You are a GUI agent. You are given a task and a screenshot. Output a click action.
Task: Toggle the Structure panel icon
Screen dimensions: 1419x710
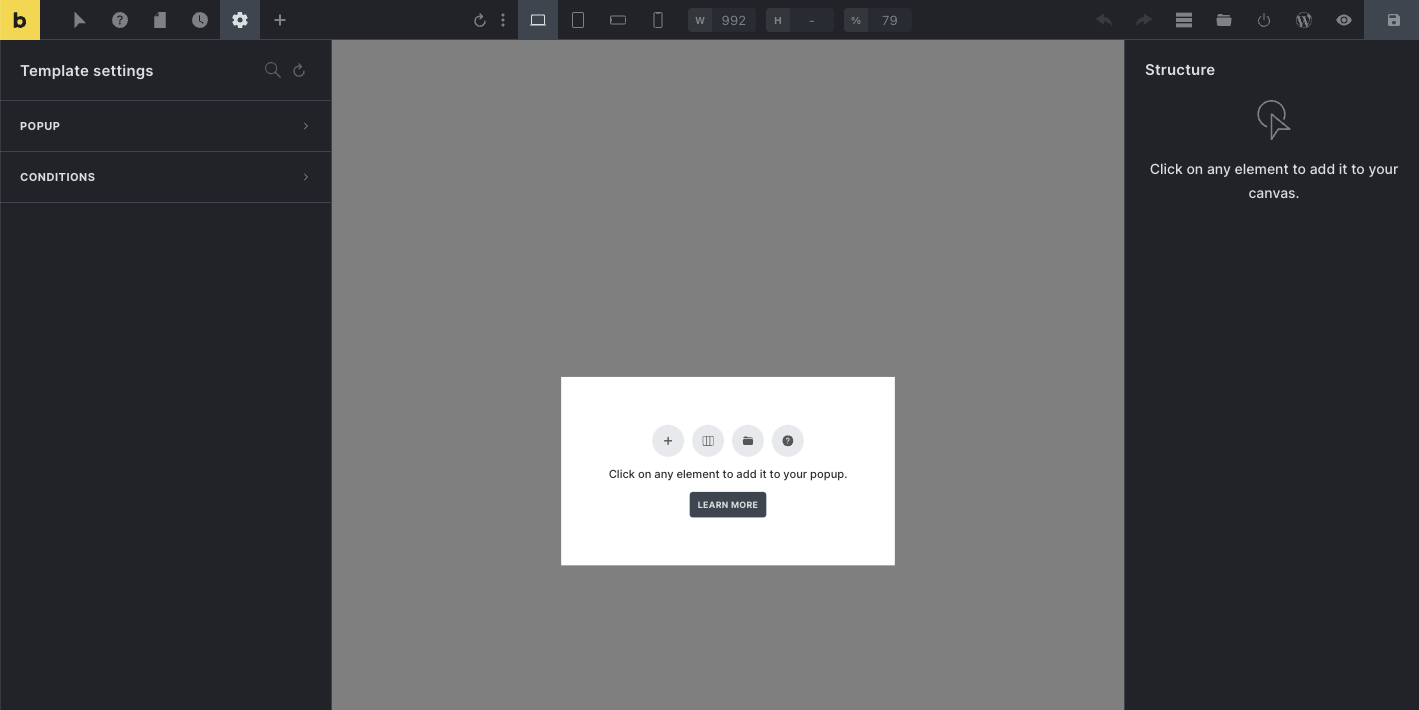coord(1184,20)
